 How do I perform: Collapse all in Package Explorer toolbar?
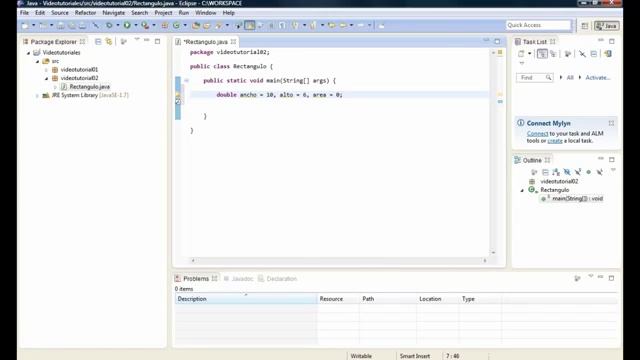tap(98, 41)
